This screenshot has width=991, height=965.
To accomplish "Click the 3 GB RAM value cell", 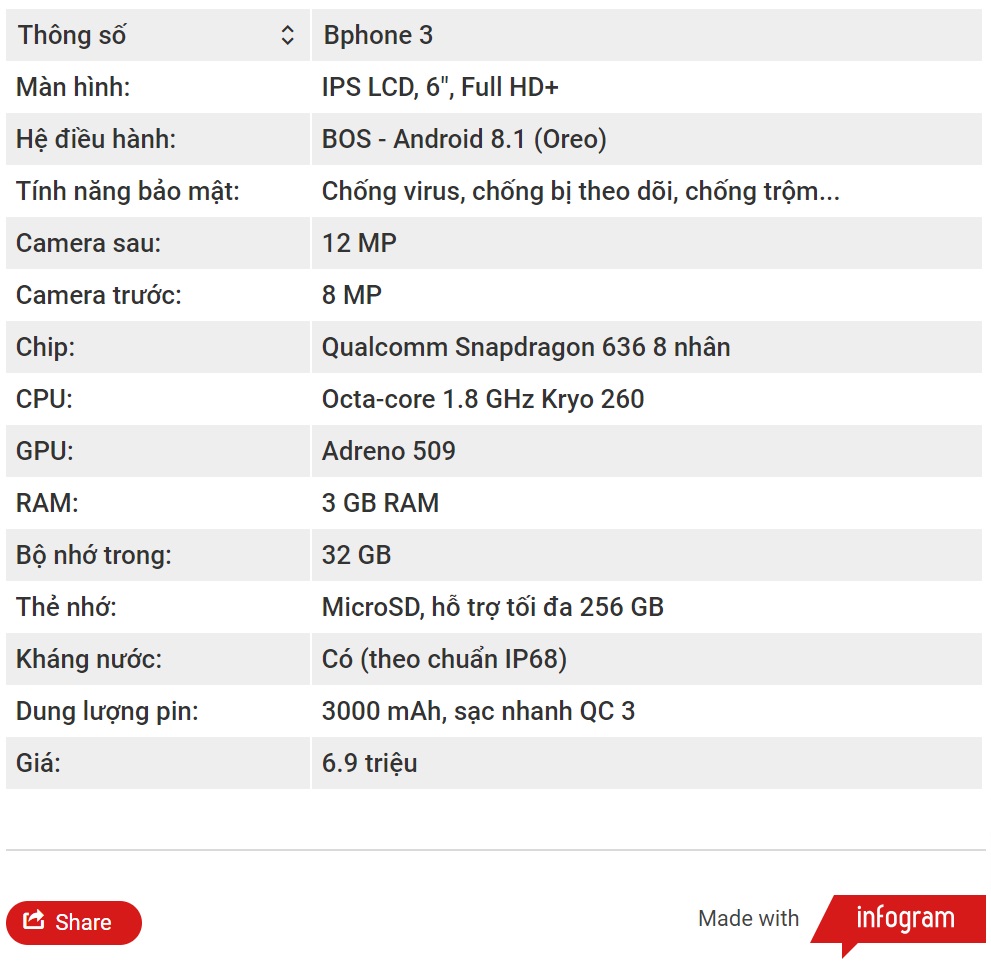I will click(647, 503).
